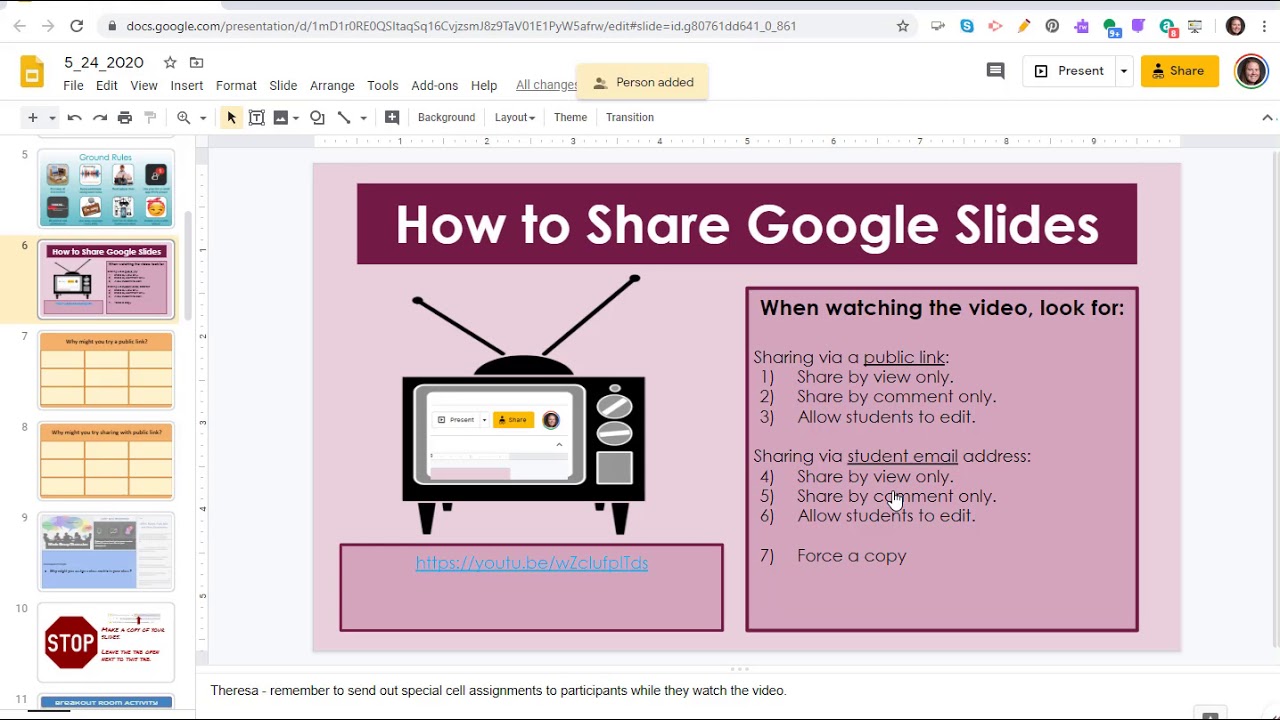The image size is (1280, 720).
Task: Click the Background button
Action: pos(446,117)
